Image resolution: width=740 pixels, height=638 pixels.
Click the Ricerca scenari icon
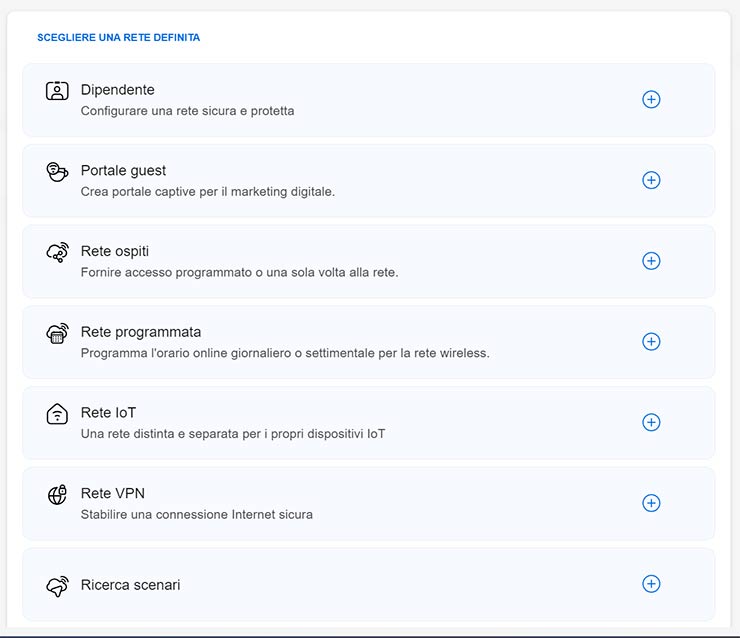point(57,586)
